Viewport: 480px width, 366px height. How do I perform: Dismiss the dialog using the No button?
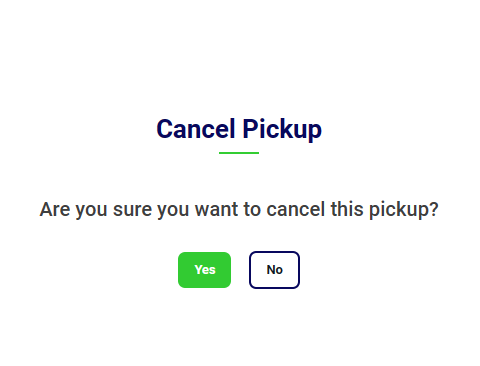click(x=274, y=270)
